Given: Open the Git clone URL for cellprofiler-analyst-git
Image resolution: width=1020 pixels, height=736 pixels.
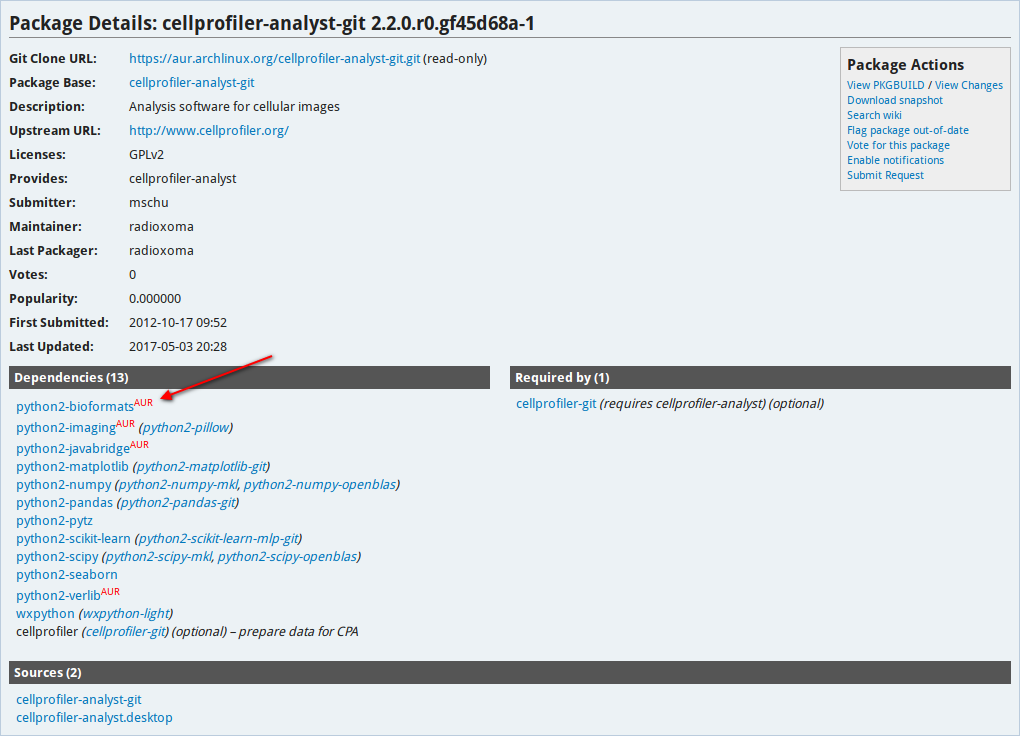Looking at the screenshot, I should (x=273, y=58).
